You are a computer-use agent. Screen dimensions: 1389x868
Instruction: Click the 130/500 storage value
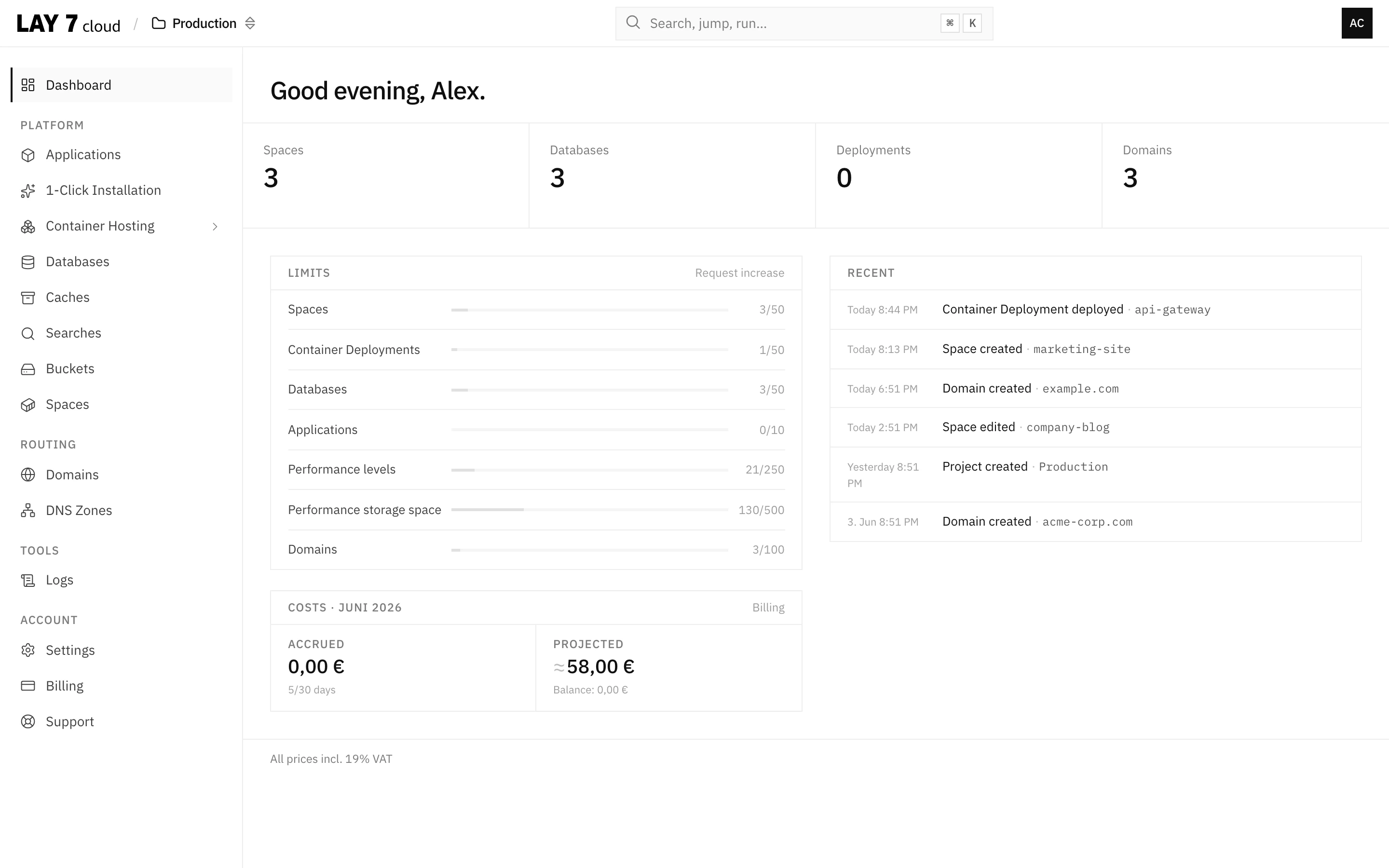[761, 510]
